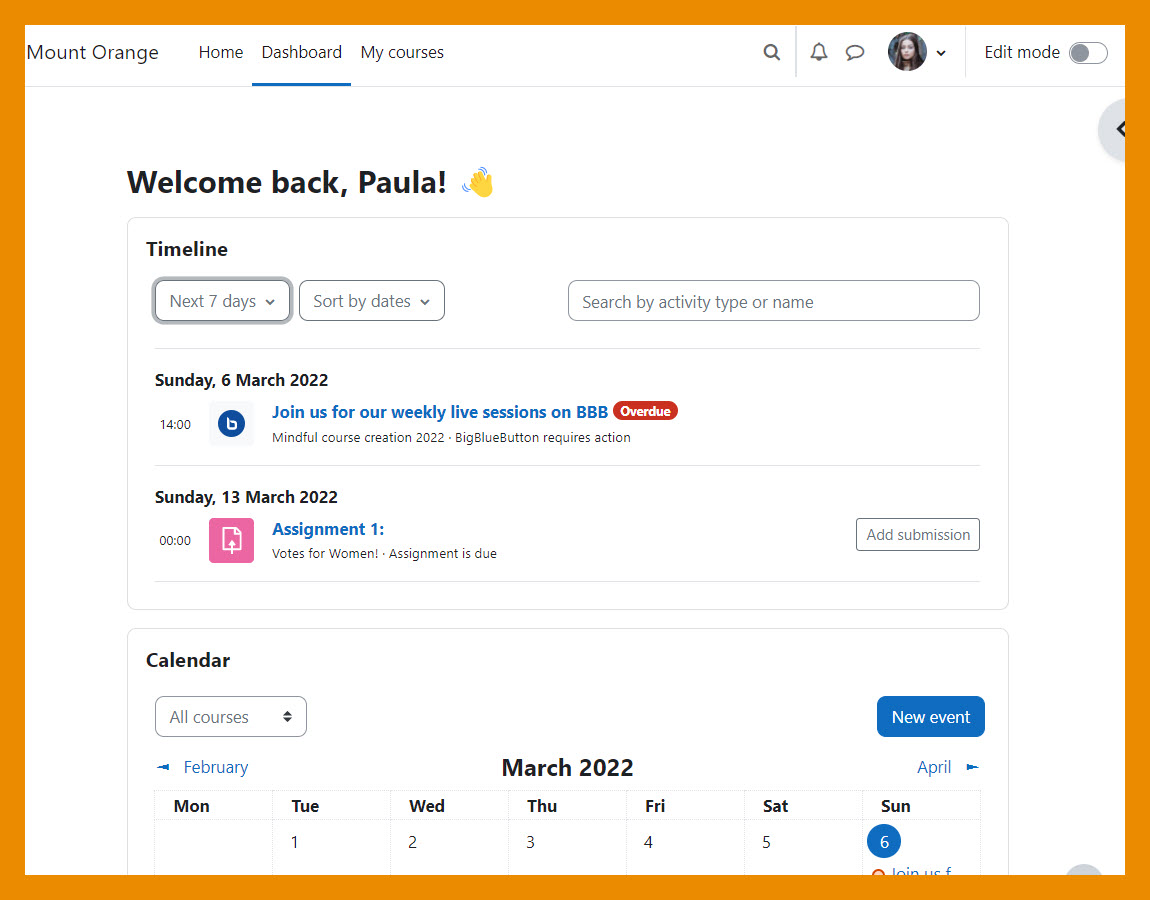The image size is (1150, 900).
Task: Open the notifications bell
Action: [x=818, y=52]
